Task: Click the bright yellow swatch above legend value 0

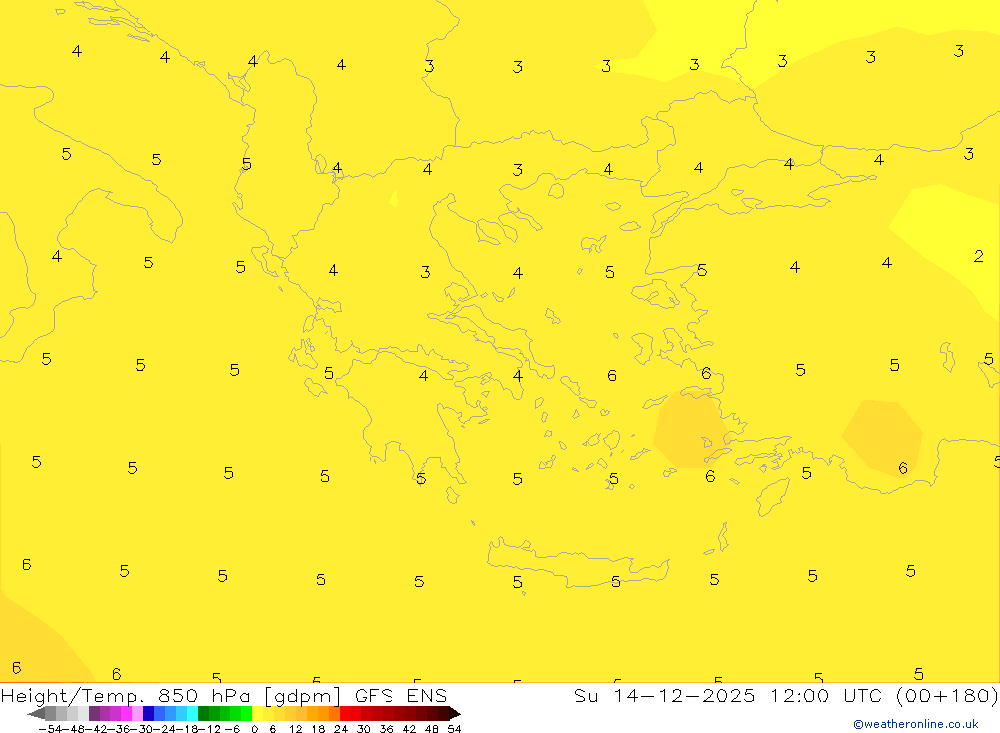Action: tap(258, 713)
